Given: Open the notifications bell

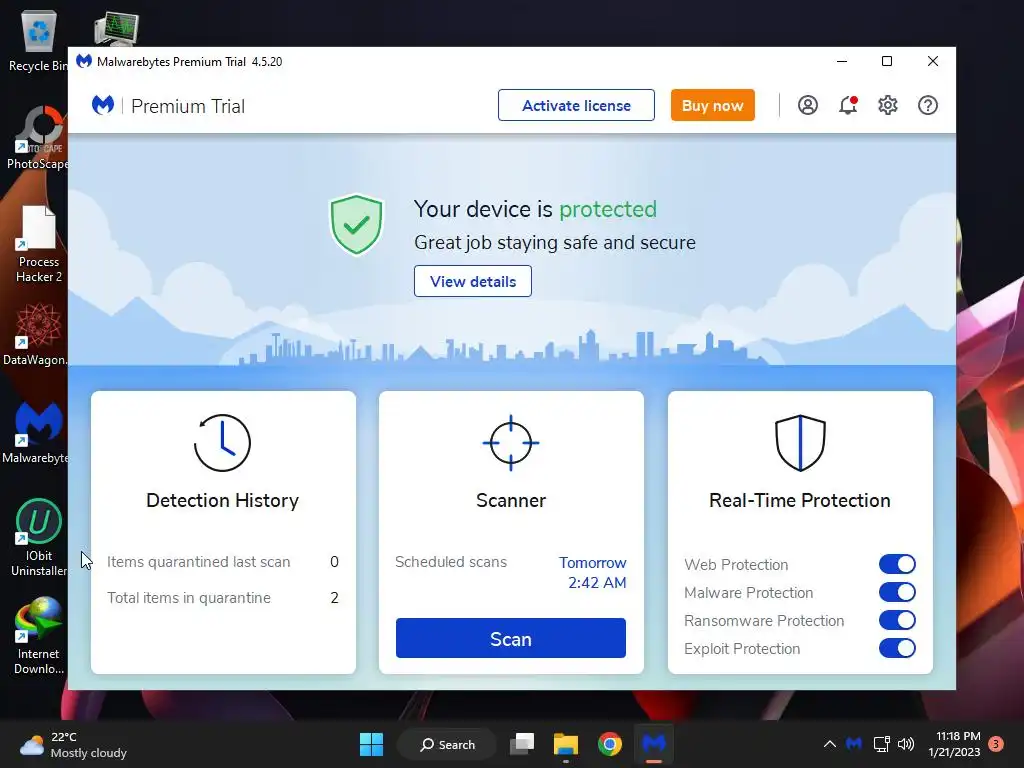Looking at the screenshot, I should tap(848, 105).
